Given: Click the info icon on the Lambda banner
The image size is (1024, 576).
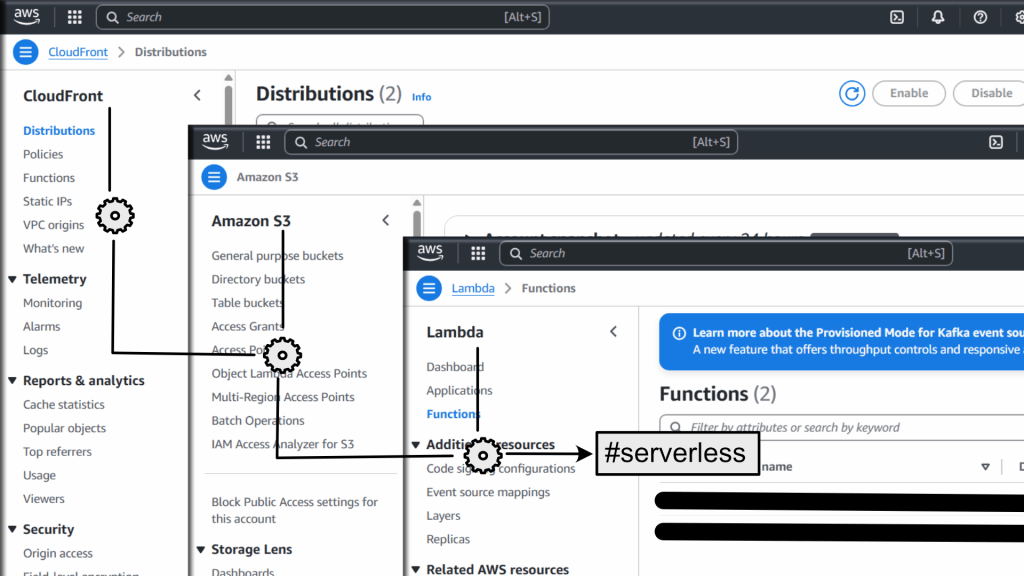Looking at the screenshot, I should 679,332.
